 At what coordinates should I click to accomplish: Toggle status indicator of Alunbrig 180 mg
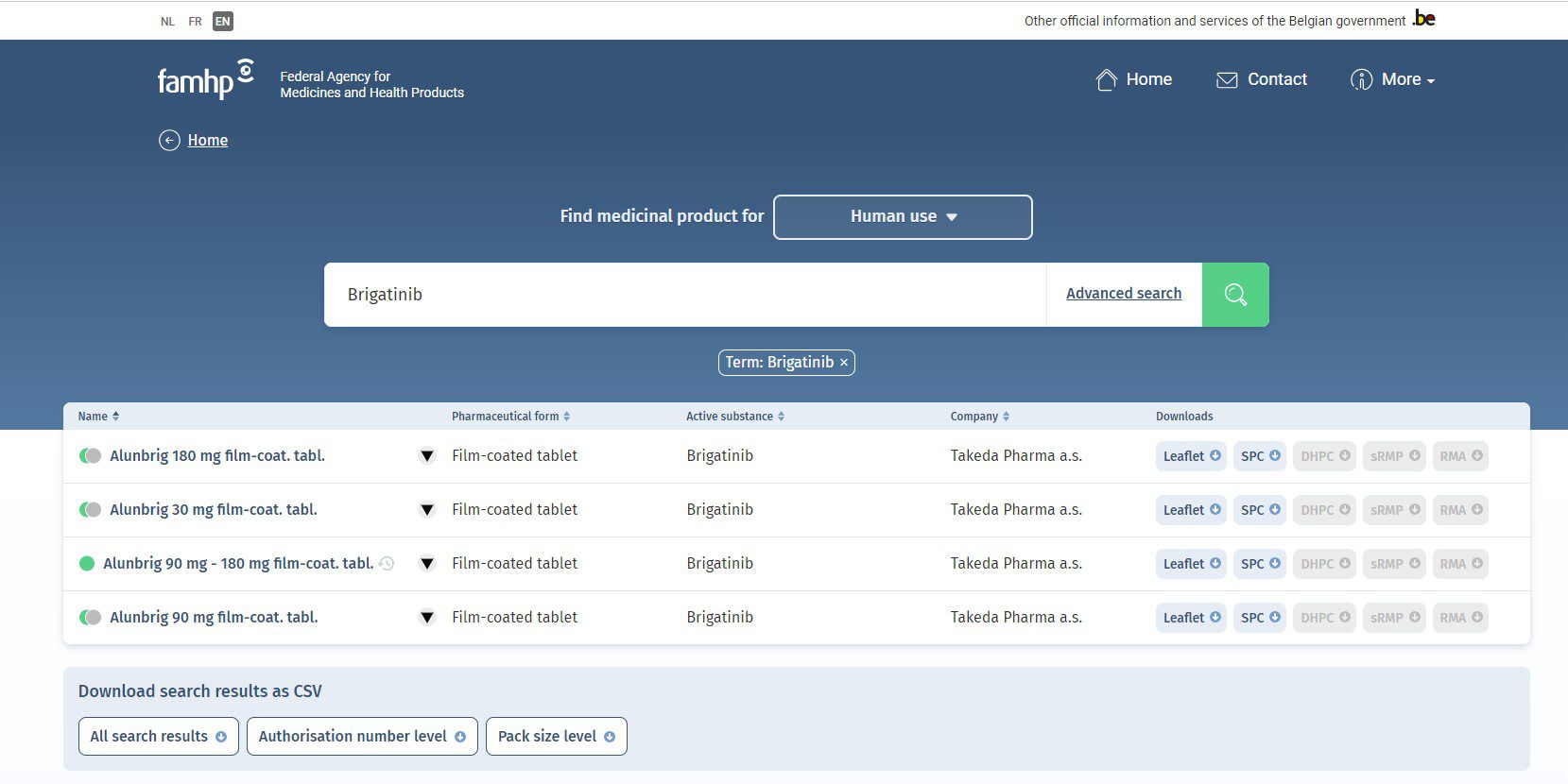[90, 456]
